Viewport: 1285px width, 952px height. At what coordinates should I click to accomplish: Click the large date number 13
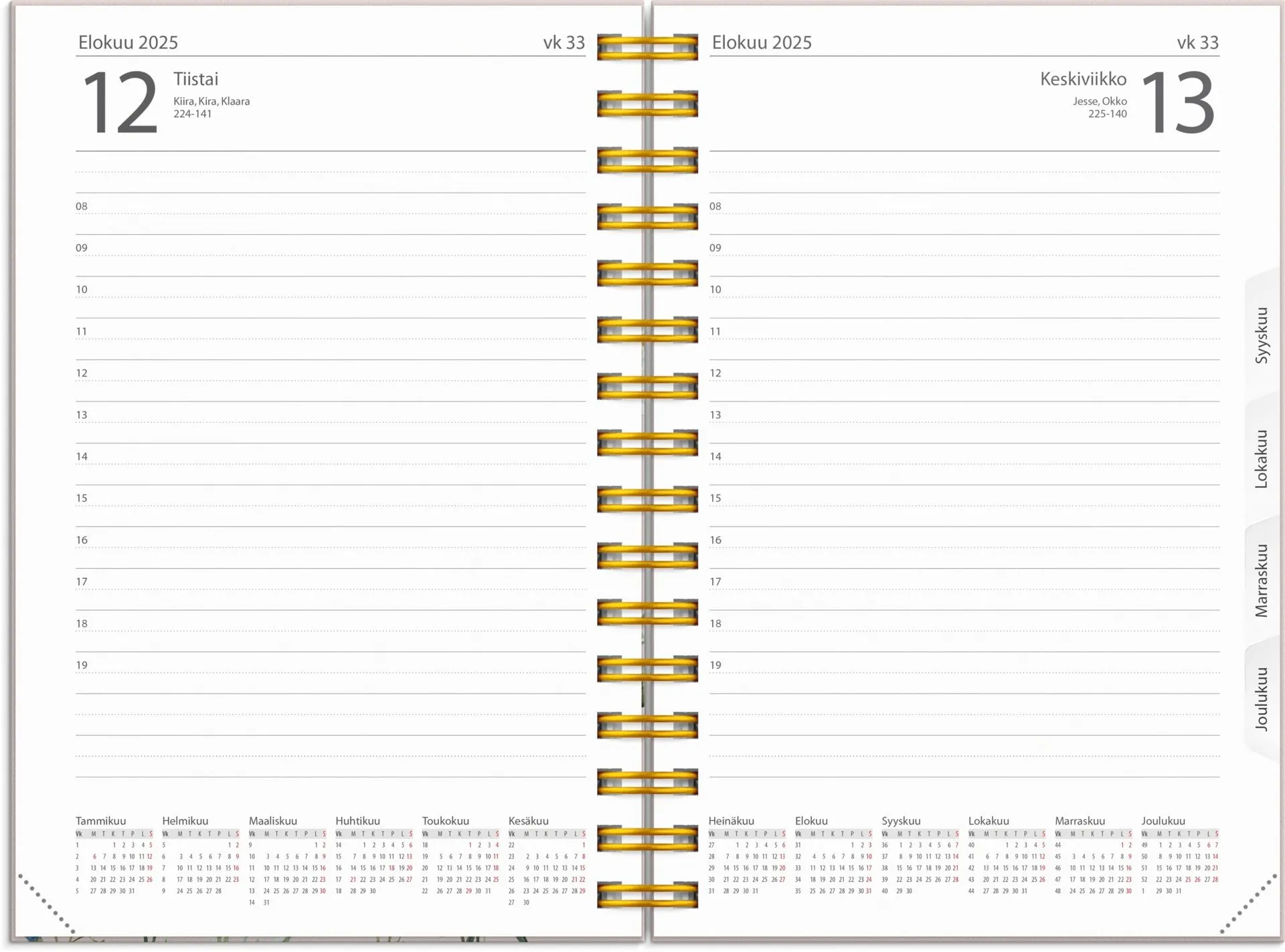1178,103
